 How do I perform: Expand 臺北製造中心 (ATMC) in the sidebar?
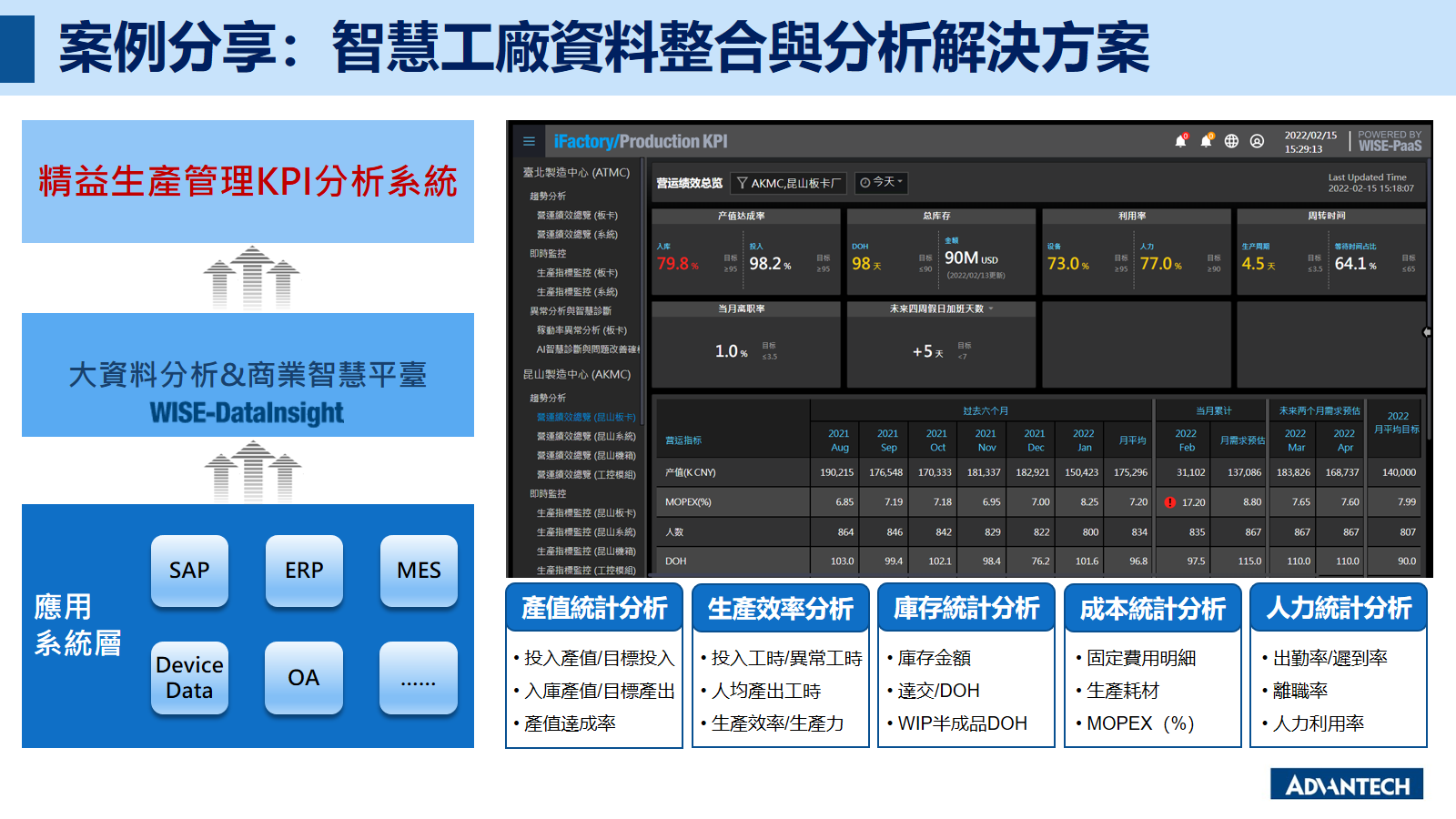point(576,172)
